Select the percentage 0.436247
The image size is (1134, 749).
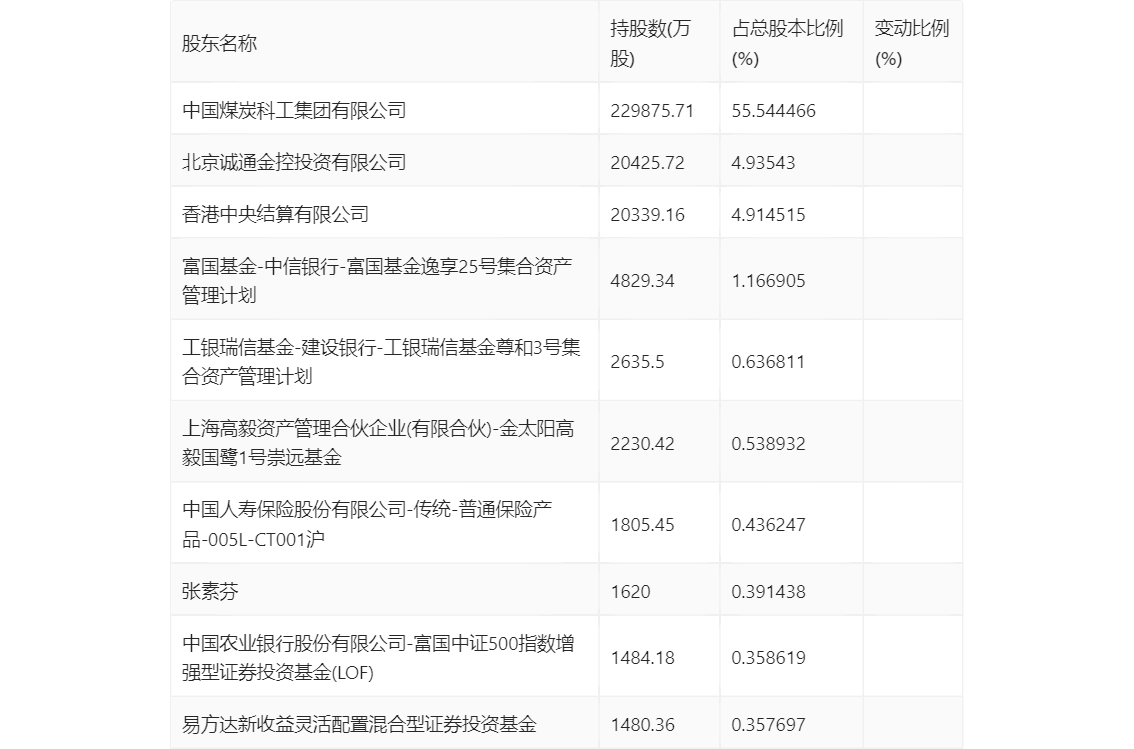[x=768, y=524]
